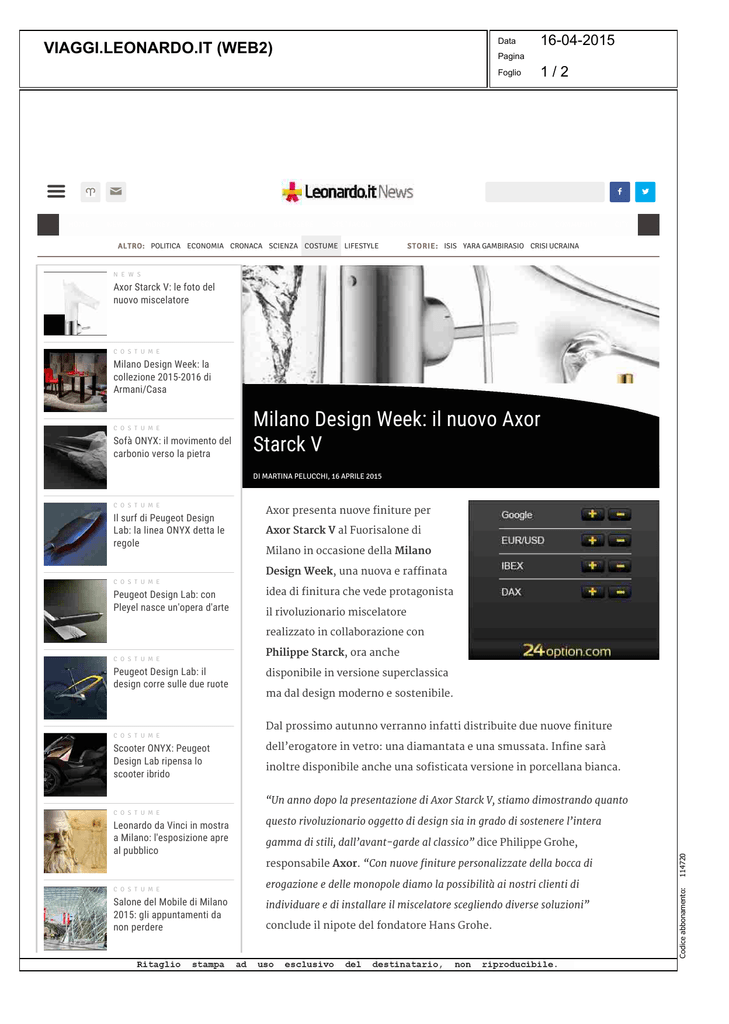Click the Salone del Mobile thumbnail

point(75,918)
